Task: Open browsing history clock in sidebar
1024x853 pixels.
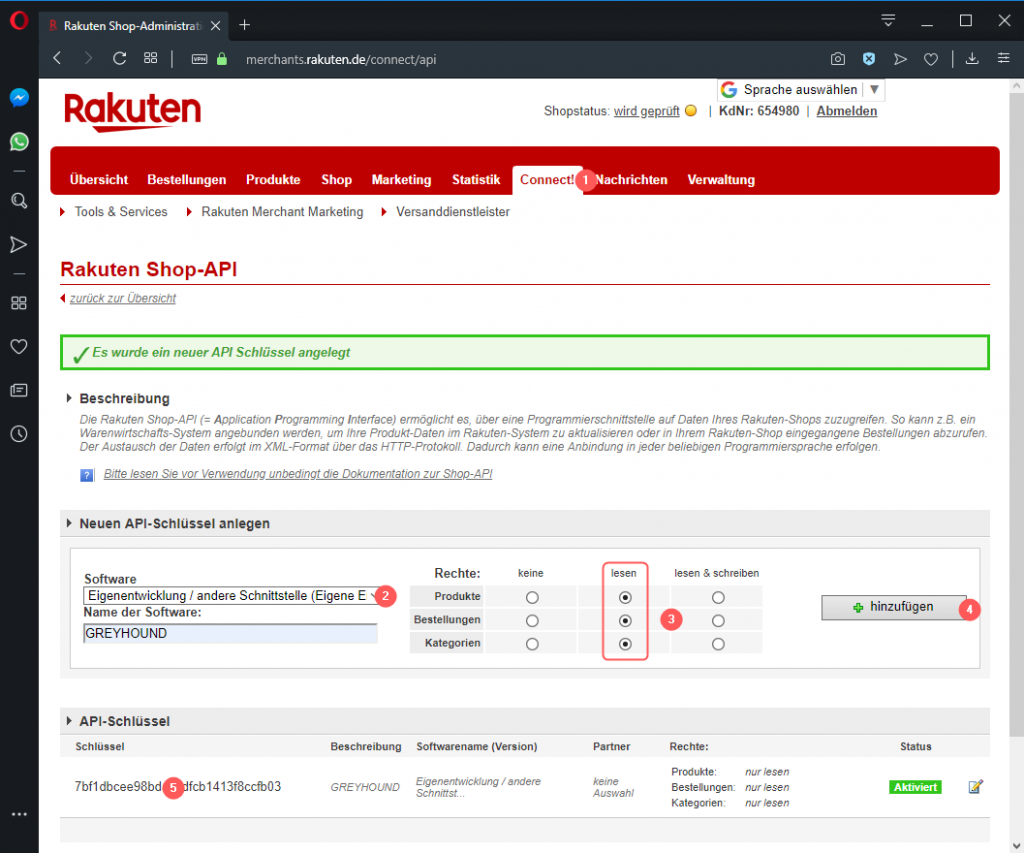Action: point(19,434)
